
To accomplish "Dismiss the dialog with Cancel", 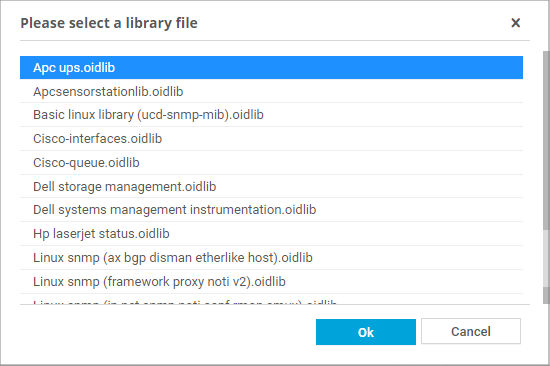I will pyautogui.click(x=471, y=331).
